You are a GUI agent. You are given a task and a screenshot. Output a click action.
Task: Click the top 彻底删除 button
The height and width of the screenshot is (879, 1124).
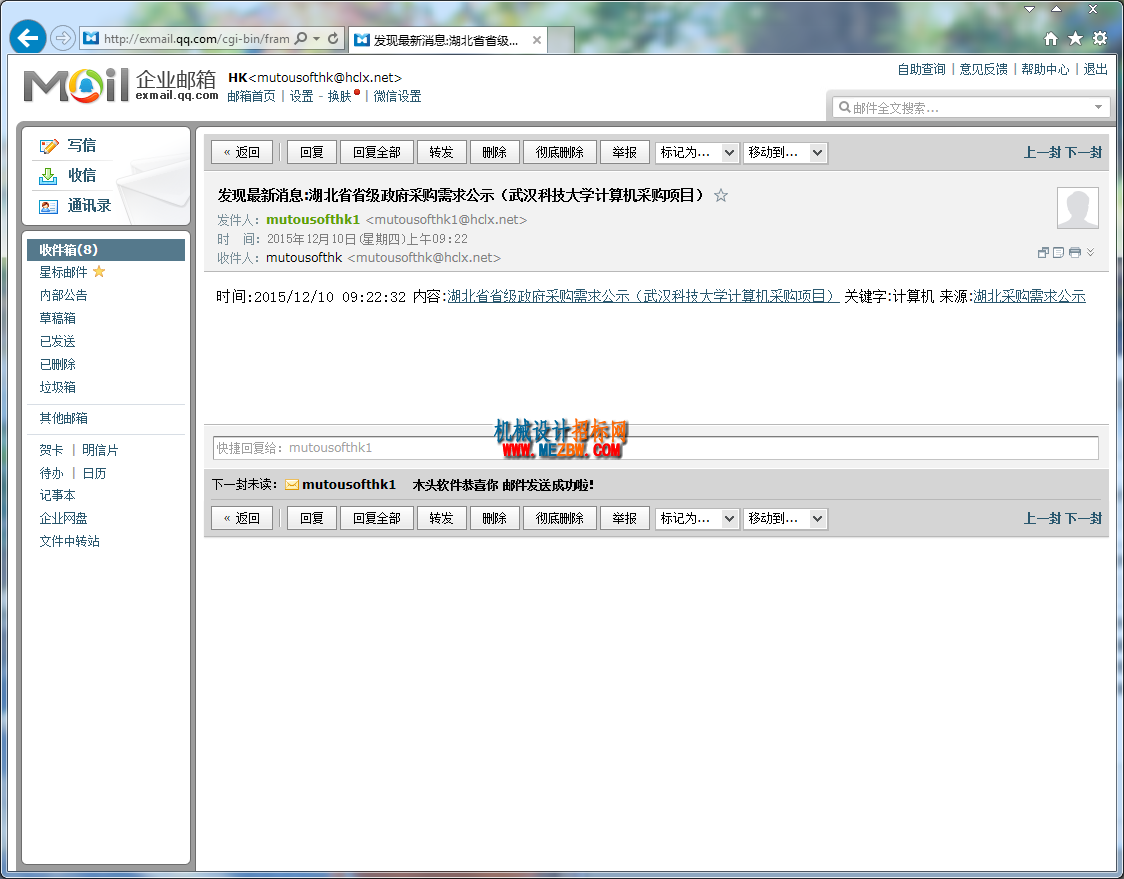click(560, 153)
